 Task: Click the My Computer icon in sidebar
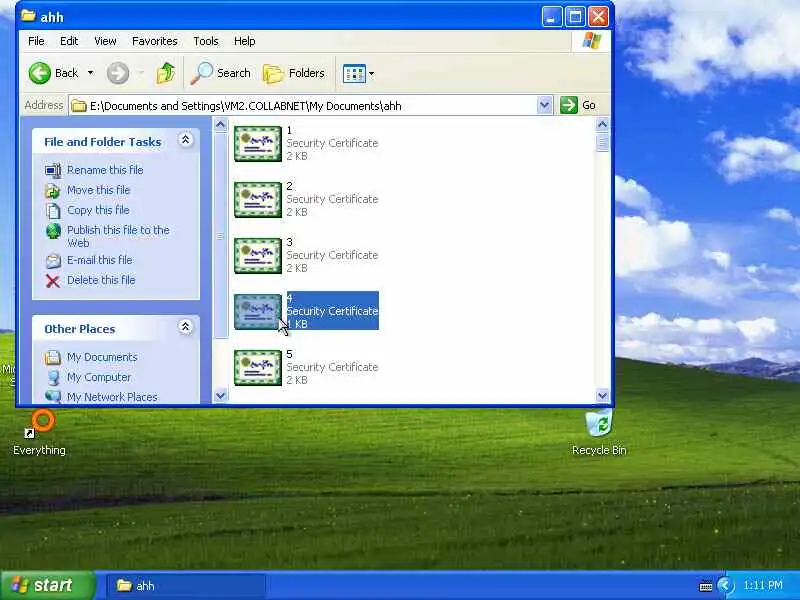click(53, 378)
